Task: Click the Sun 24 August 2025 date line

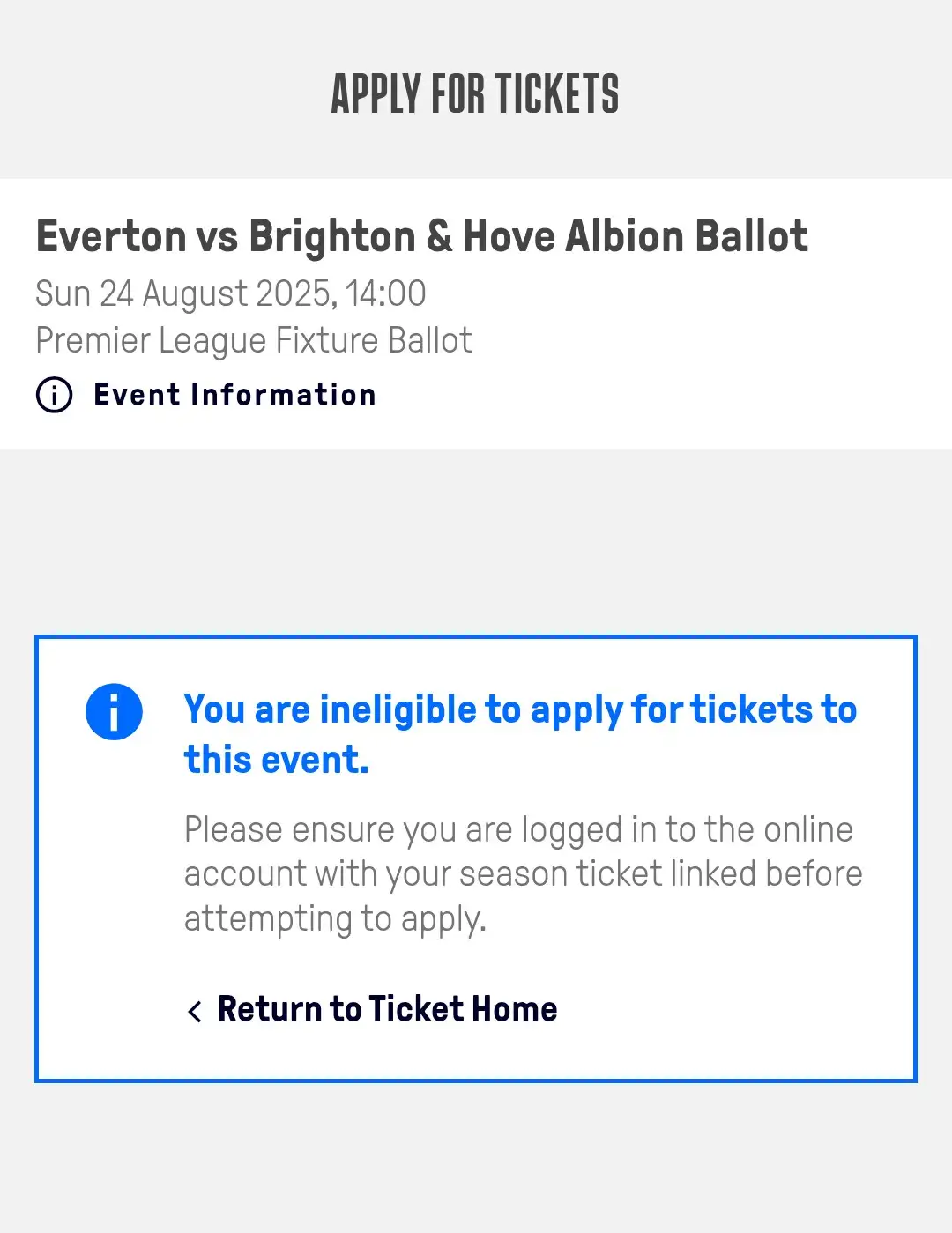Action: pos(230,293)
